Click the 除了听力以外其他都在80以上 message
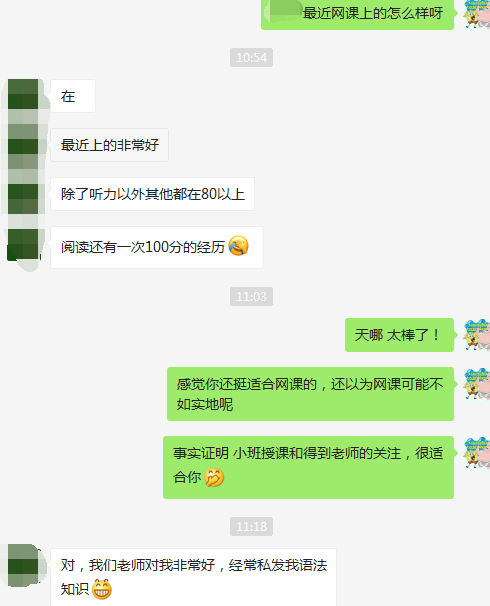Viewport: 490px width, 606px height. pos(153,194)
